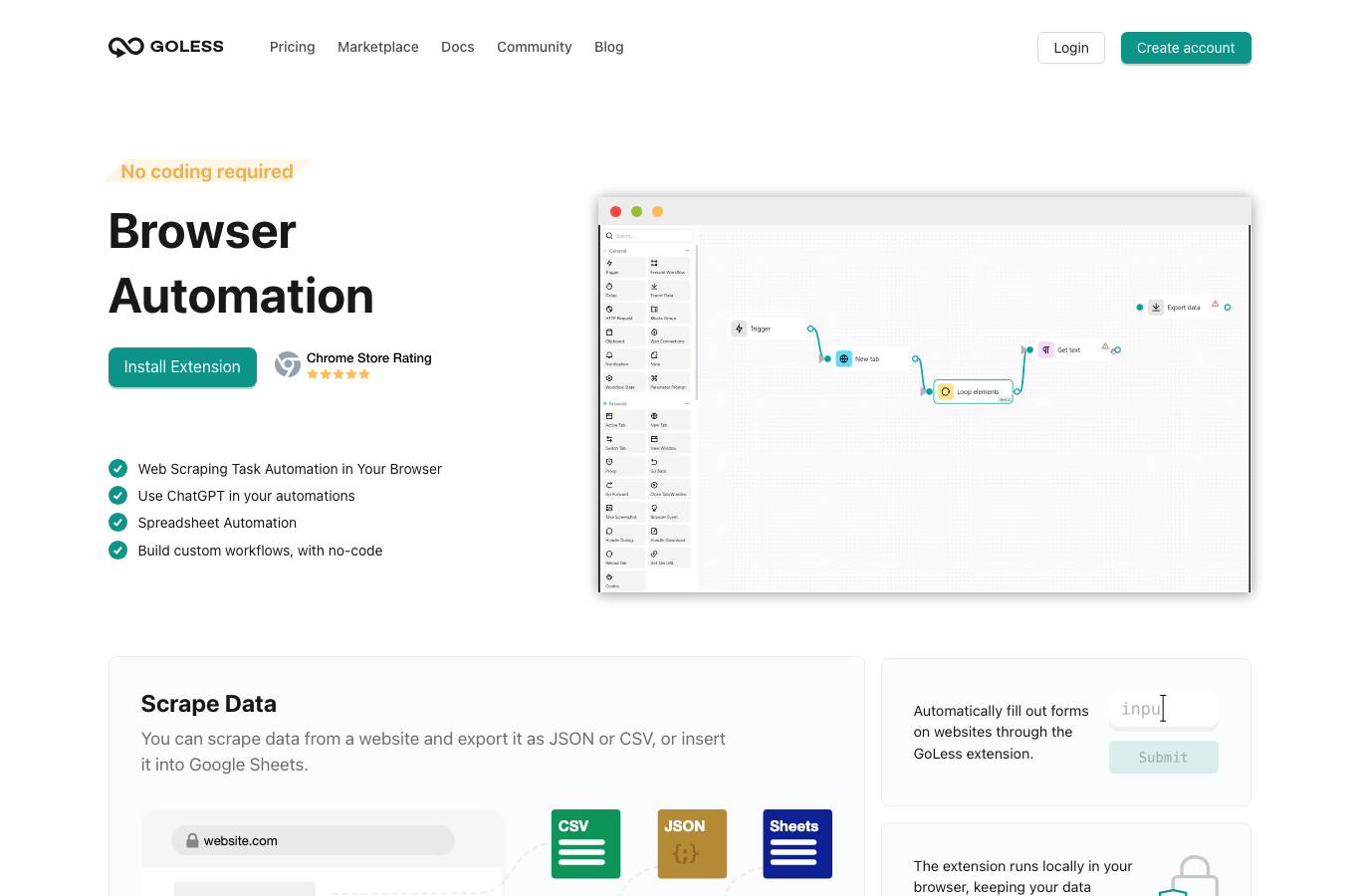Image resolution: width=1359 pixels, height=896 pixels.
Task: Click the Scrape Data heading
Action: click(209, 704)
